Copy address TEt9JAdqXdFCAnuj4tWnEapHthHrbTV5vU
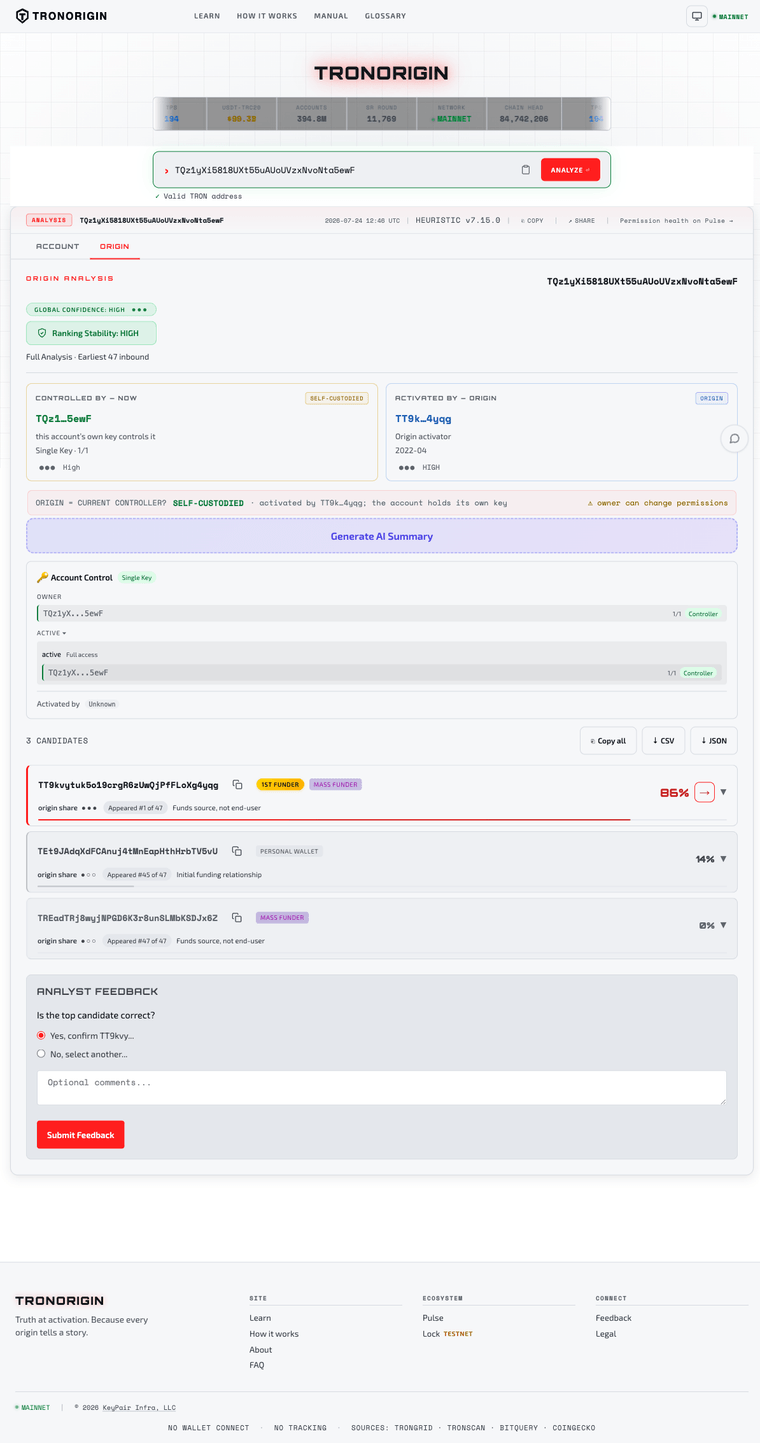760x1443 pixels. (x=237, y=851)
